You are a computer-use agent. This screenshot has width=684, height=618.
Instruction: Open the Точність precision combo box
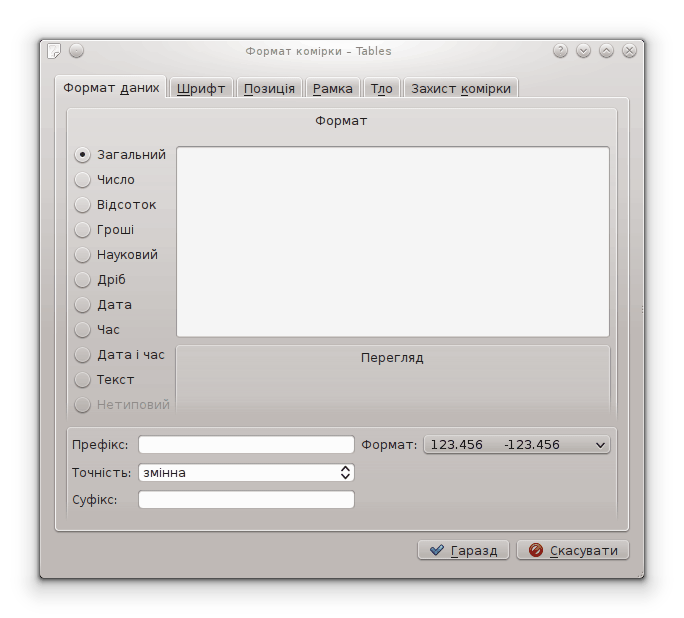pos(247,472)
